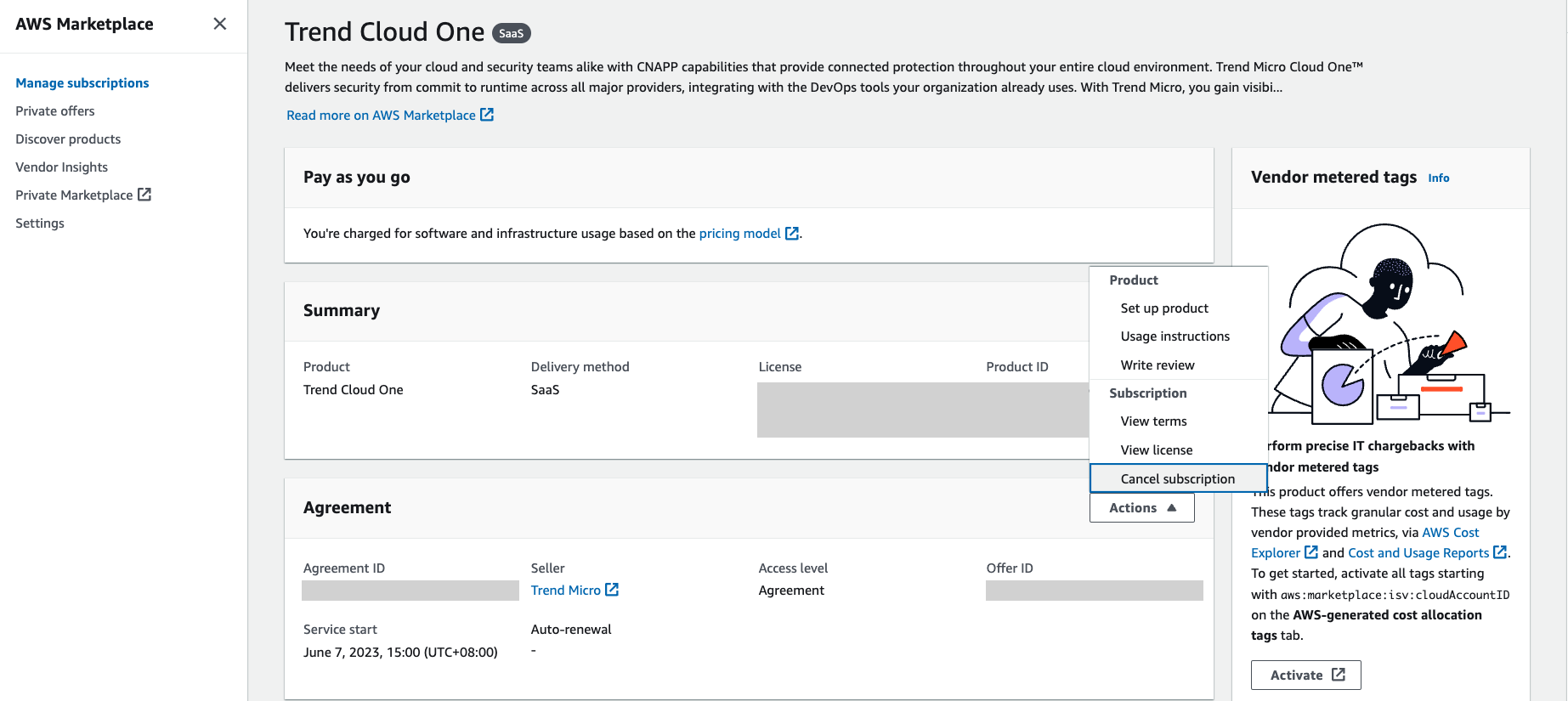Viewport: 1568px width, 701px height.
Task: Collapse the Actions dropdown button
Action: 1142,507
